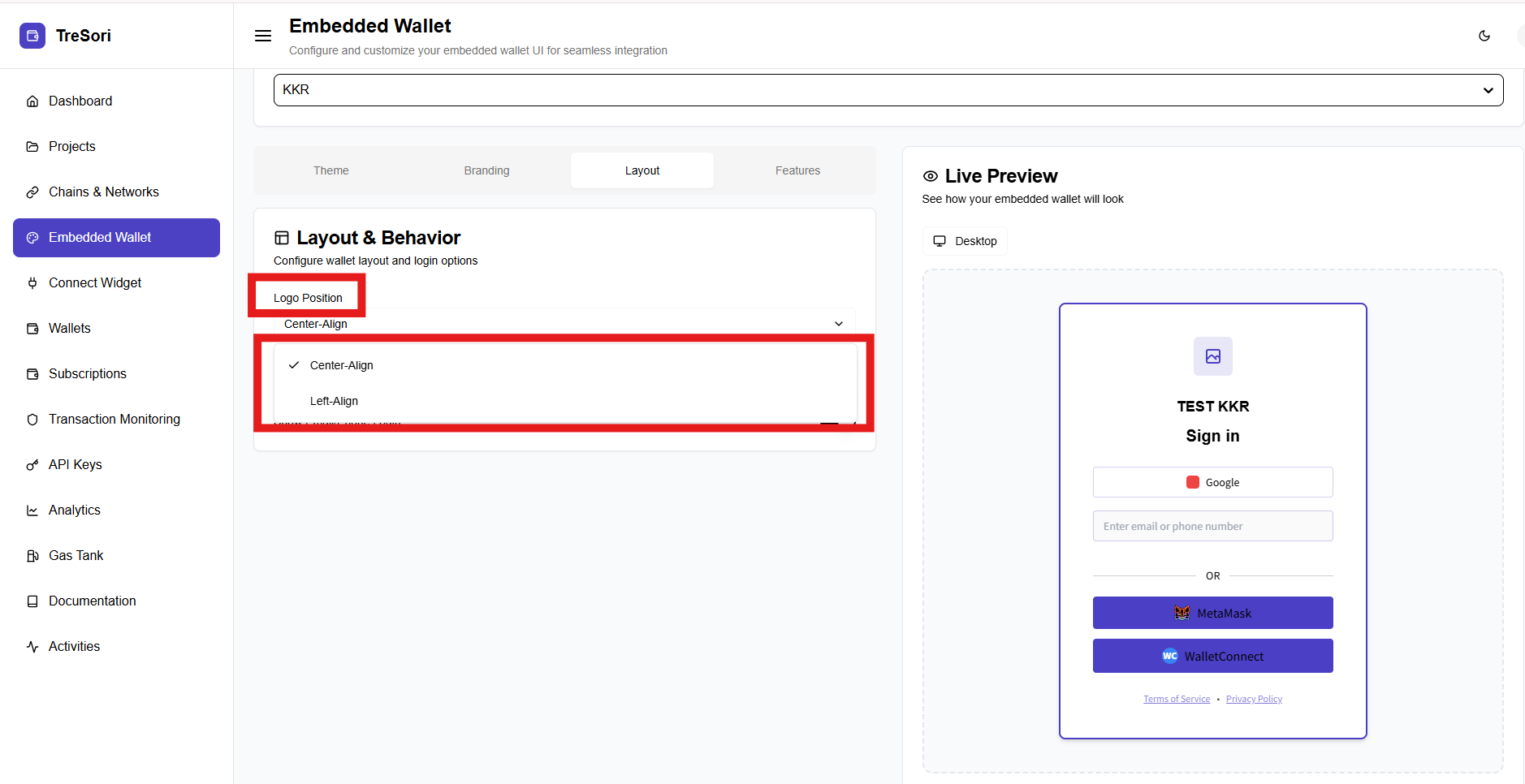Open API Keys in sidebar

point(75,464)
